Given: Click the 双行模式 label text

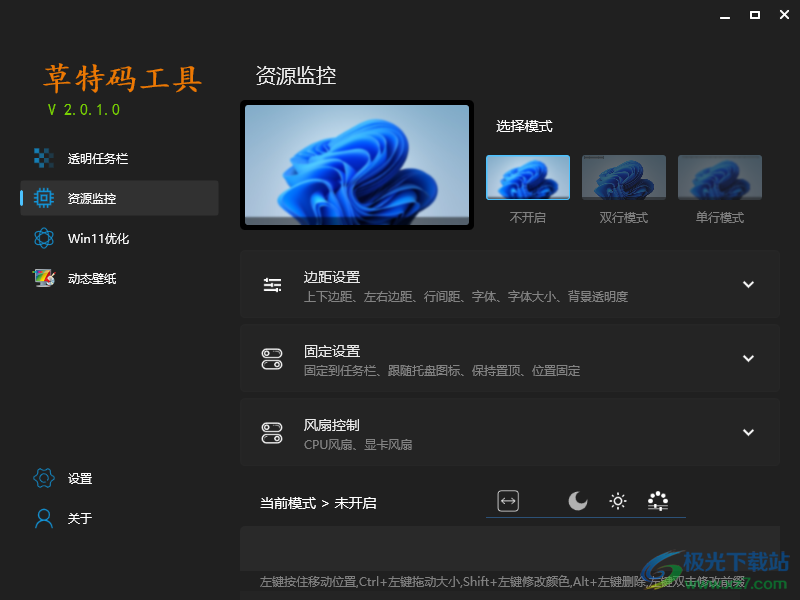Looking at the screenshot, I should click(624, 218).
